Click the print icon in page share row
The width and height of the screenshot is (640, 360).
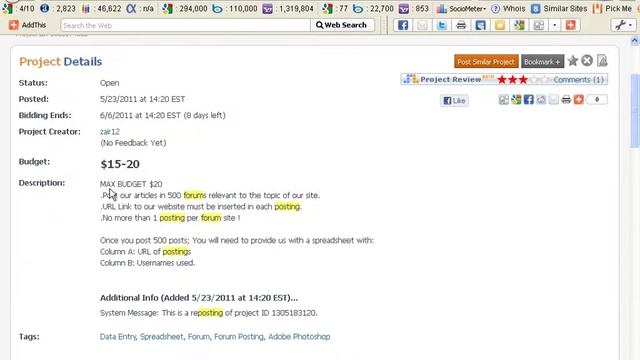[x=566, y=100]
